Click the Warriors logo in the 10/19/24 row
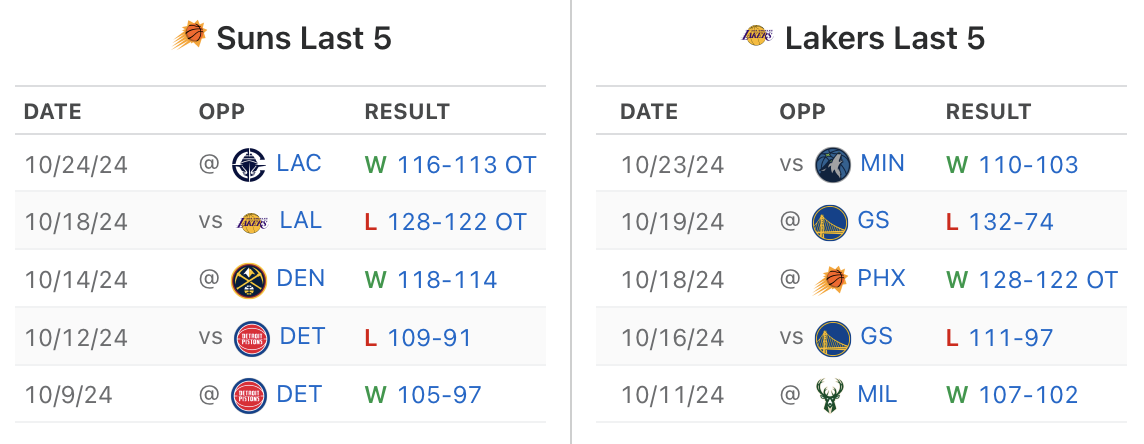1144x444 pixels. pyautogui.click(x=830, y=222)
